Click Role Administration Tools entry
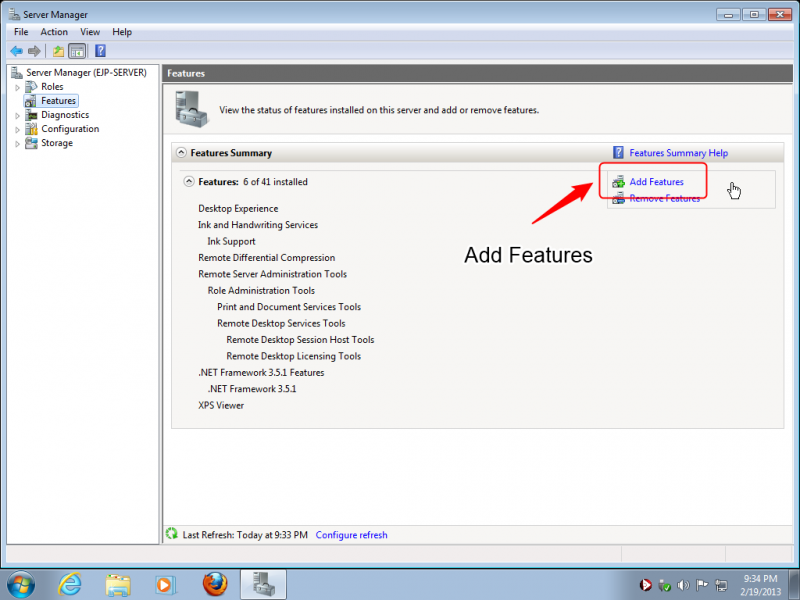This screenshot has height=600, width=800. pyautogui.click(x=261, y=290)
